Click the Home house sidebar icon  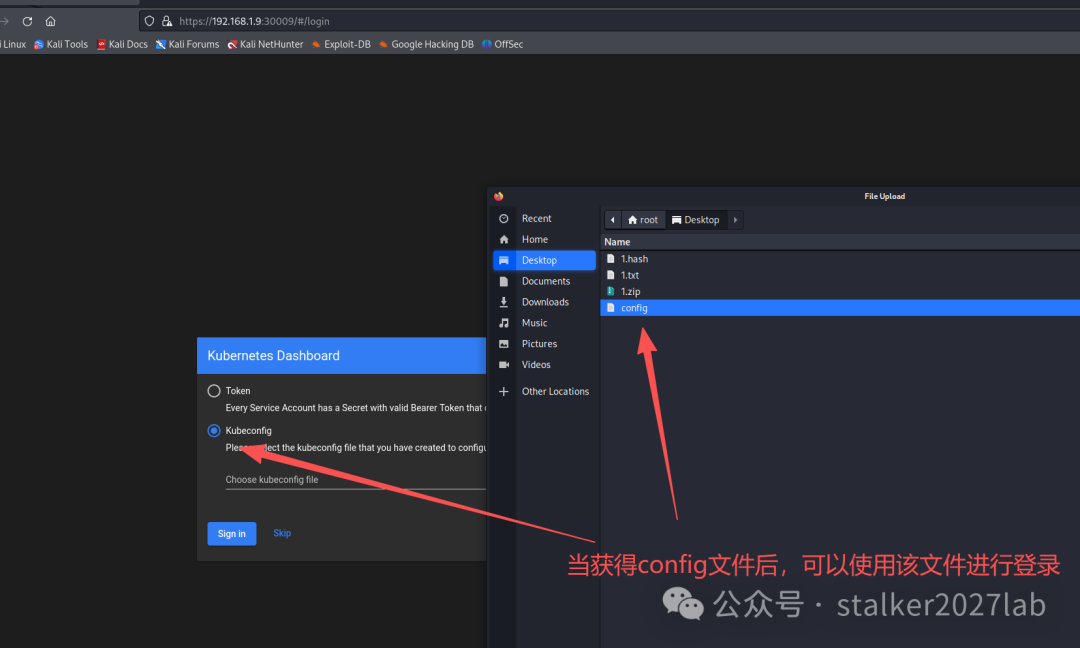point(503,239)
